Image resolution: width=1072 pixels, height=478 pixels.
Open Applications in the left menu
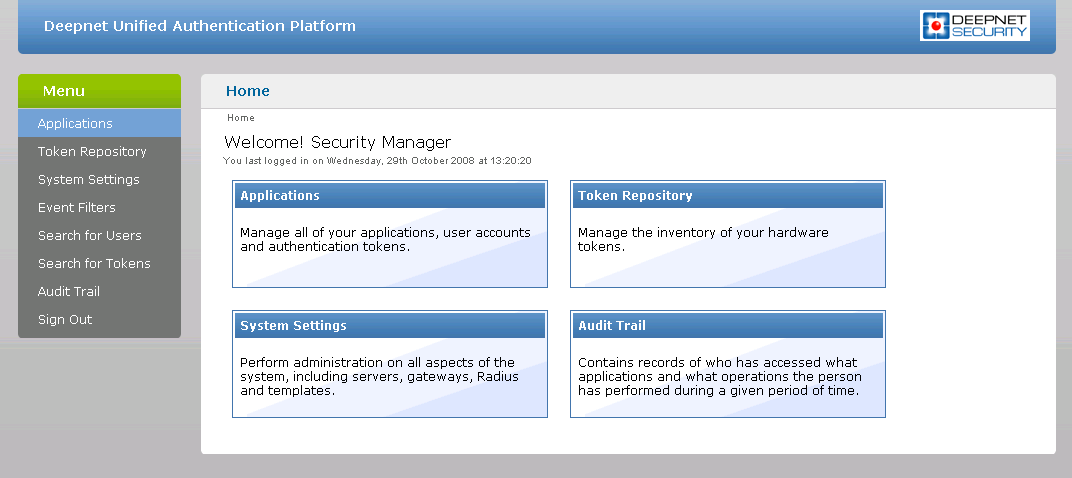click(x=75, y=124)
